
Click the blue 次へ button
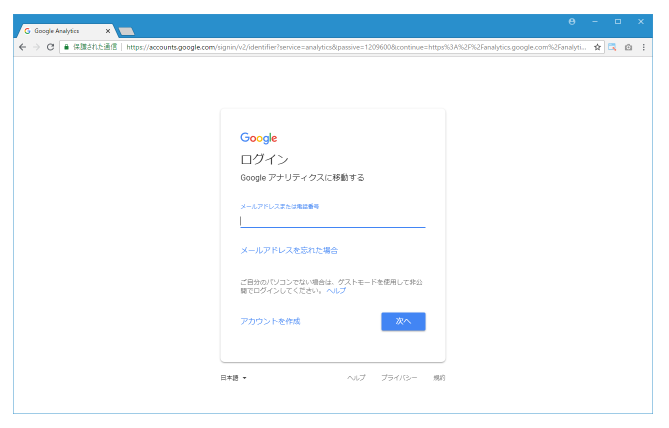(403, 321)
